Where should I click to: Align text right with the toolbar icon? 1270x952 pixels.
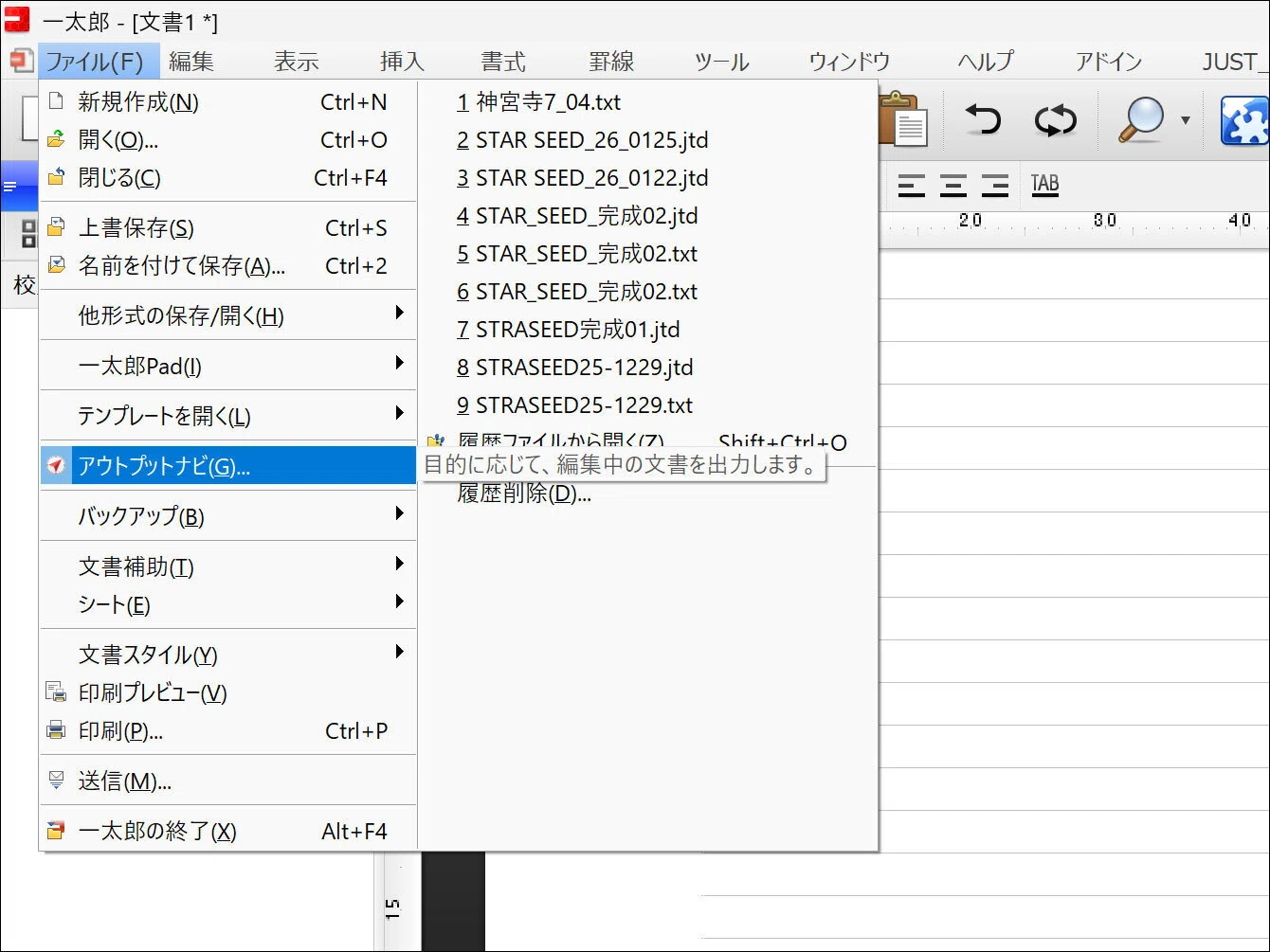click(994, 184)
